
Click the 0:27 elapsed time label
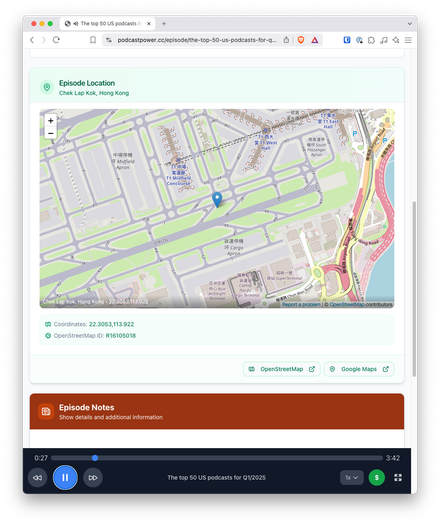point(41,458)
